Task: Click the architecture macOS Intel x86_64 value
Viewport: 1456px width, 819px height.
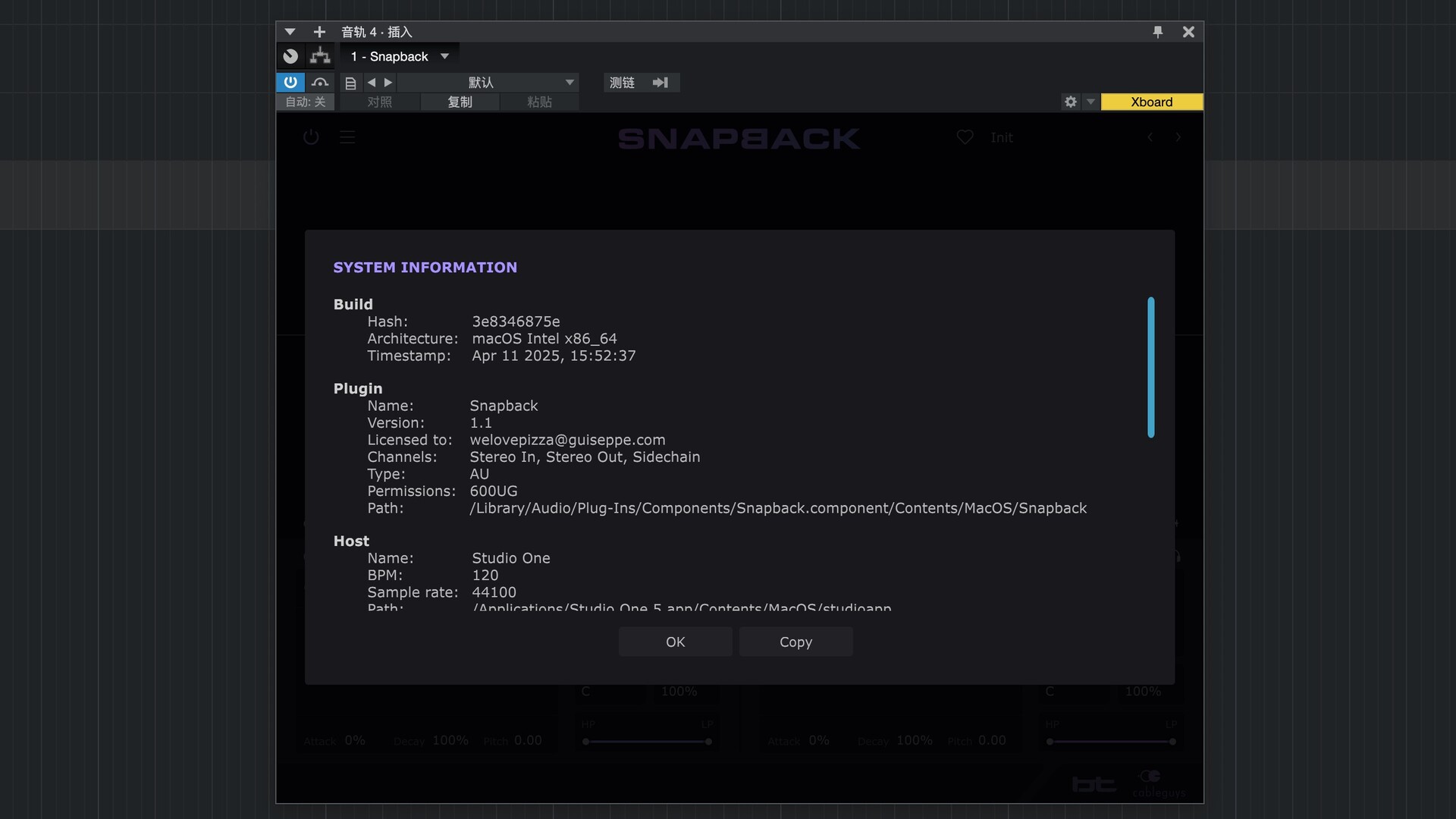Action: tap(544, 339)
